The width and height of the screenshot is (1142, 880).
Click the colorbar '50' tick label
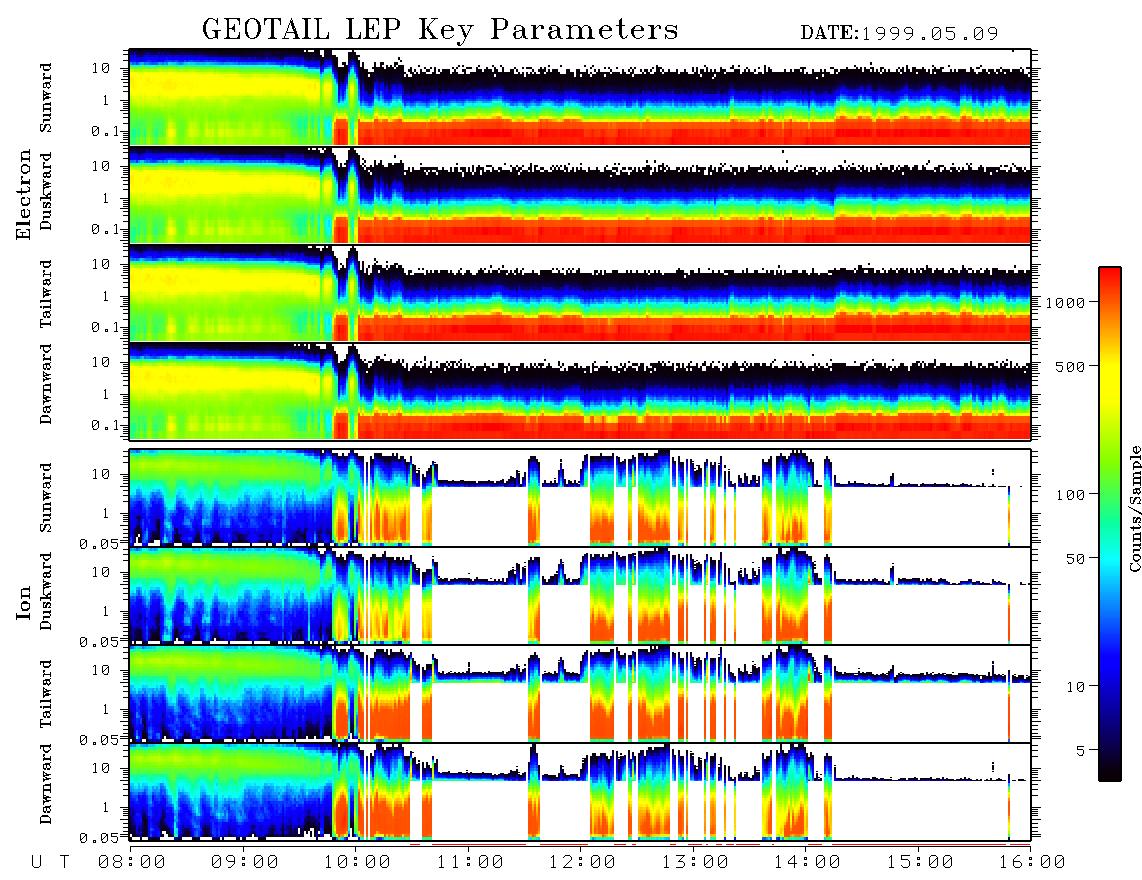[1075, 559]
